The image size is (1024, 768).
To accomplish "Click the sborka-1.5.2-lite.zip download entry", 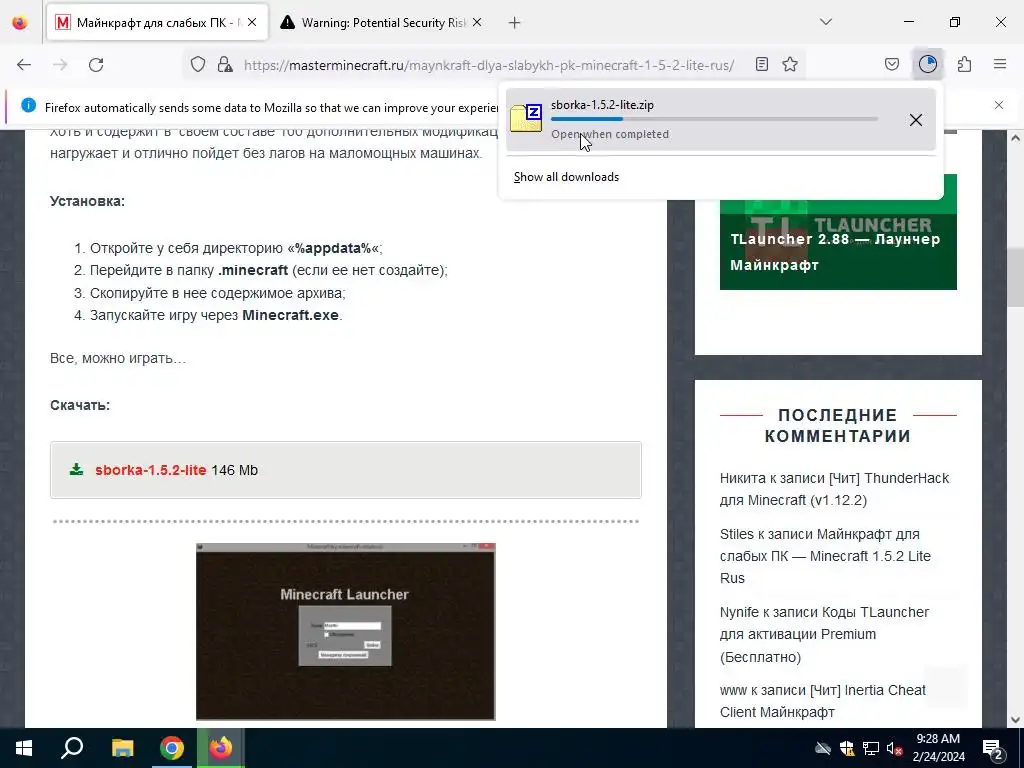I will pyautogui.click(x=720, y=120).
